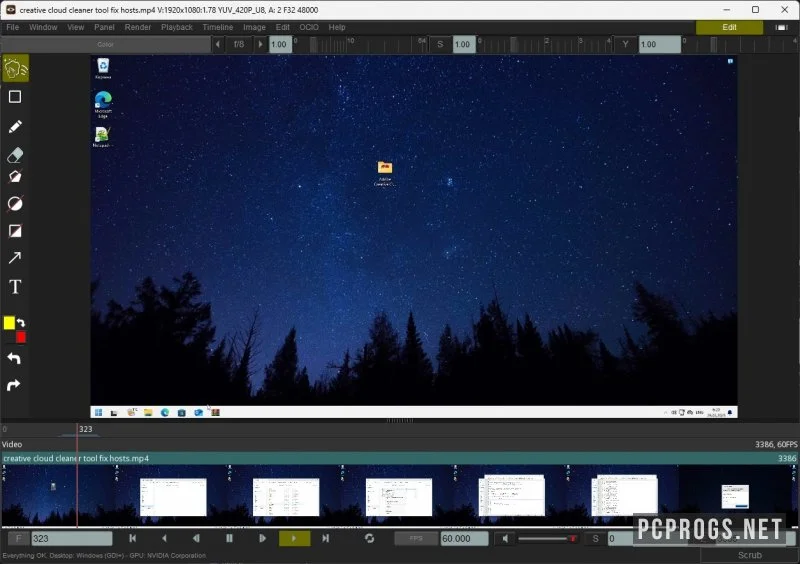Undo the last annotation
Screen dimensions: 800x564
[x=14, y=358]
